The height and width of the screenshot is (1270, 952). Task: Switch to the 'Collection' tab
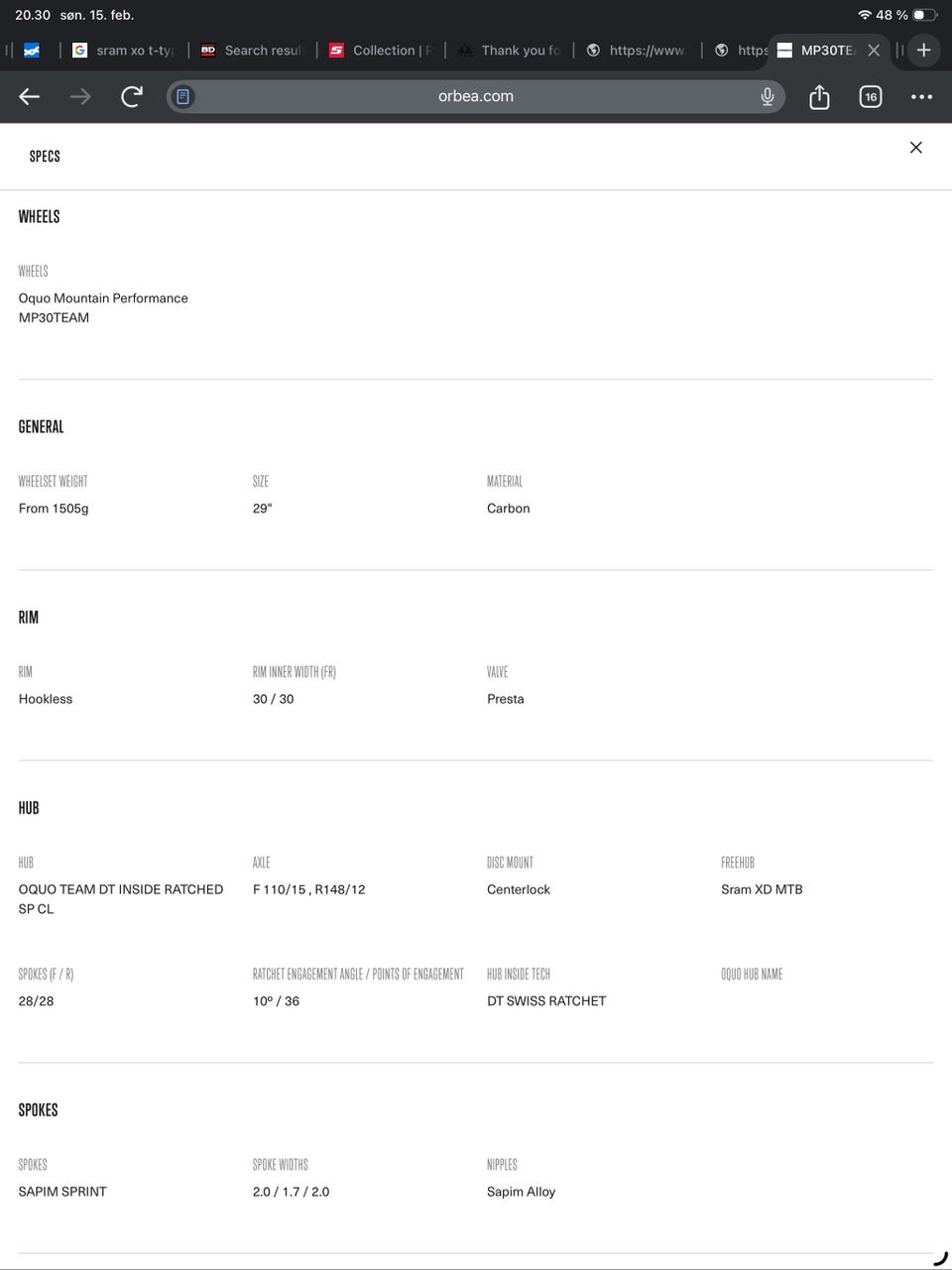tap(382, 51)
